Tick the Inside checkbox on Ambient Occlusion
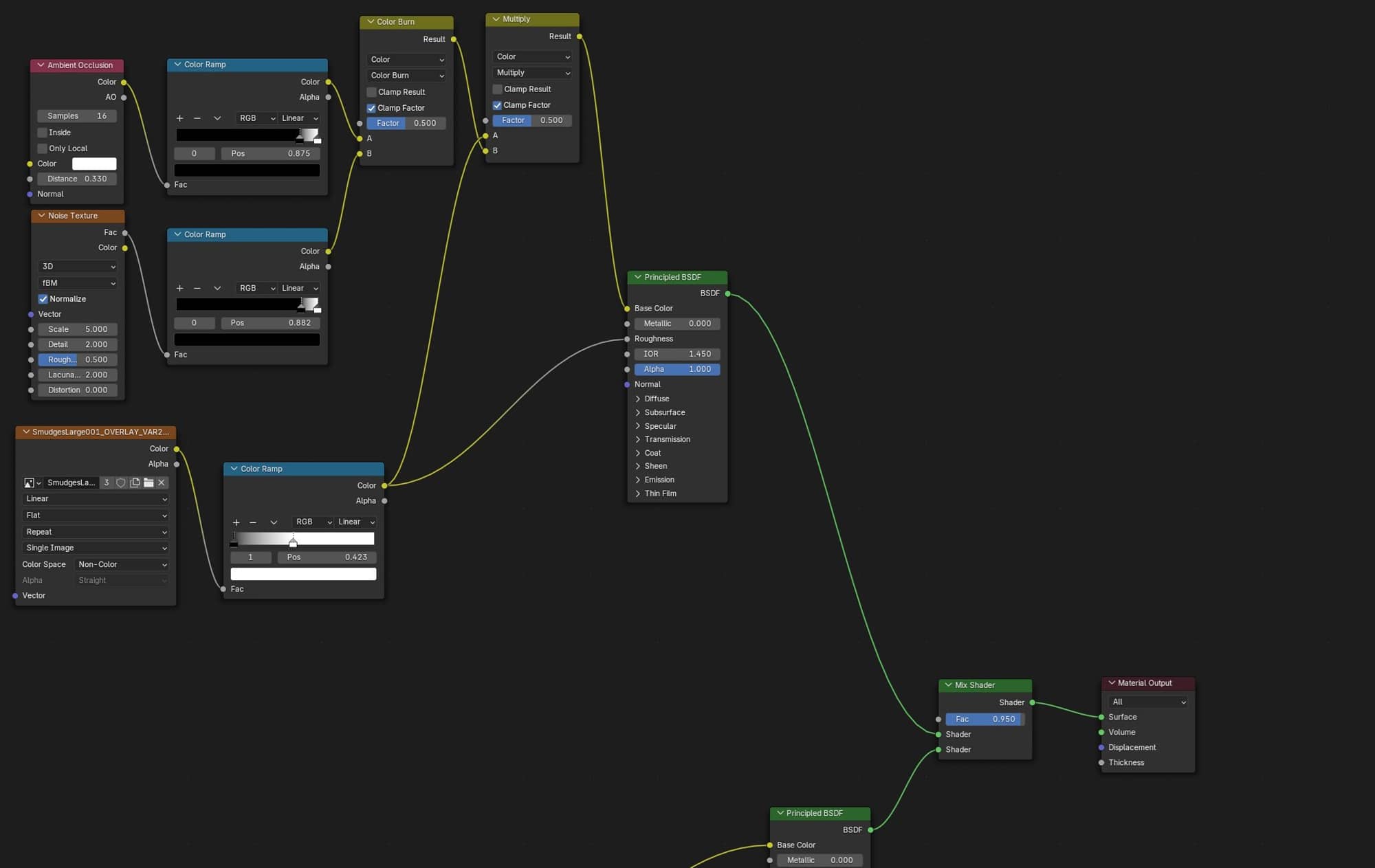1375x868 pixels. coord(43,133)
